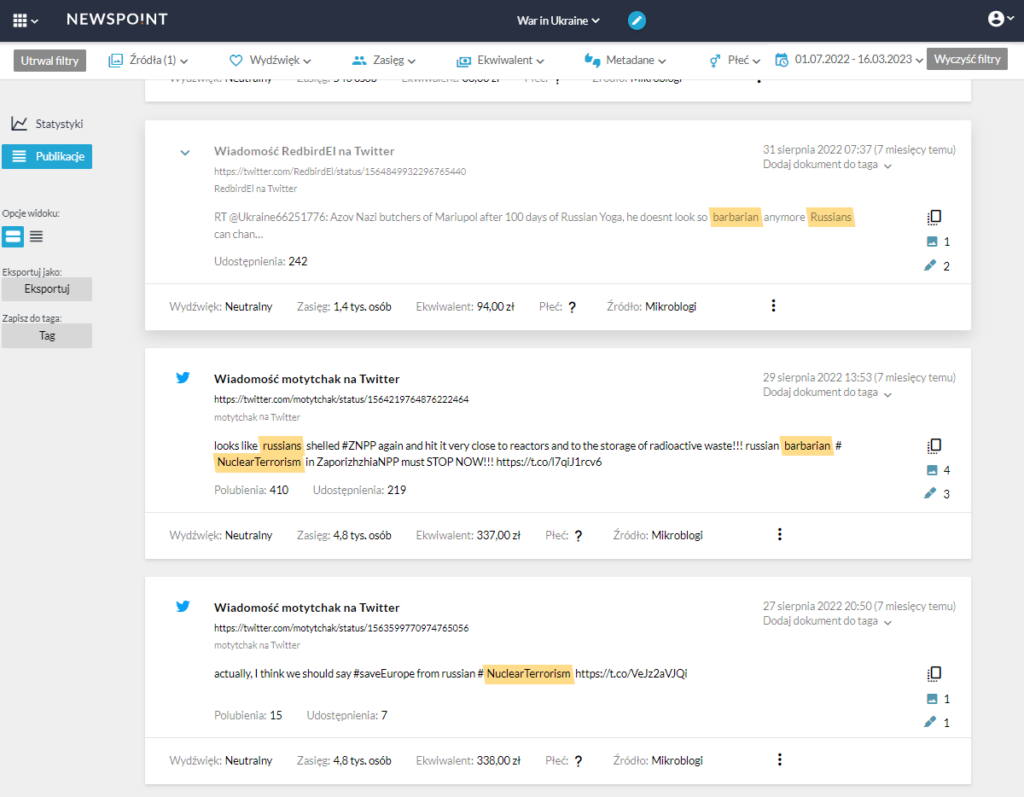
Task: Click Twitter bird icon of 29 sierpnia post
Action: coord(183,378)
